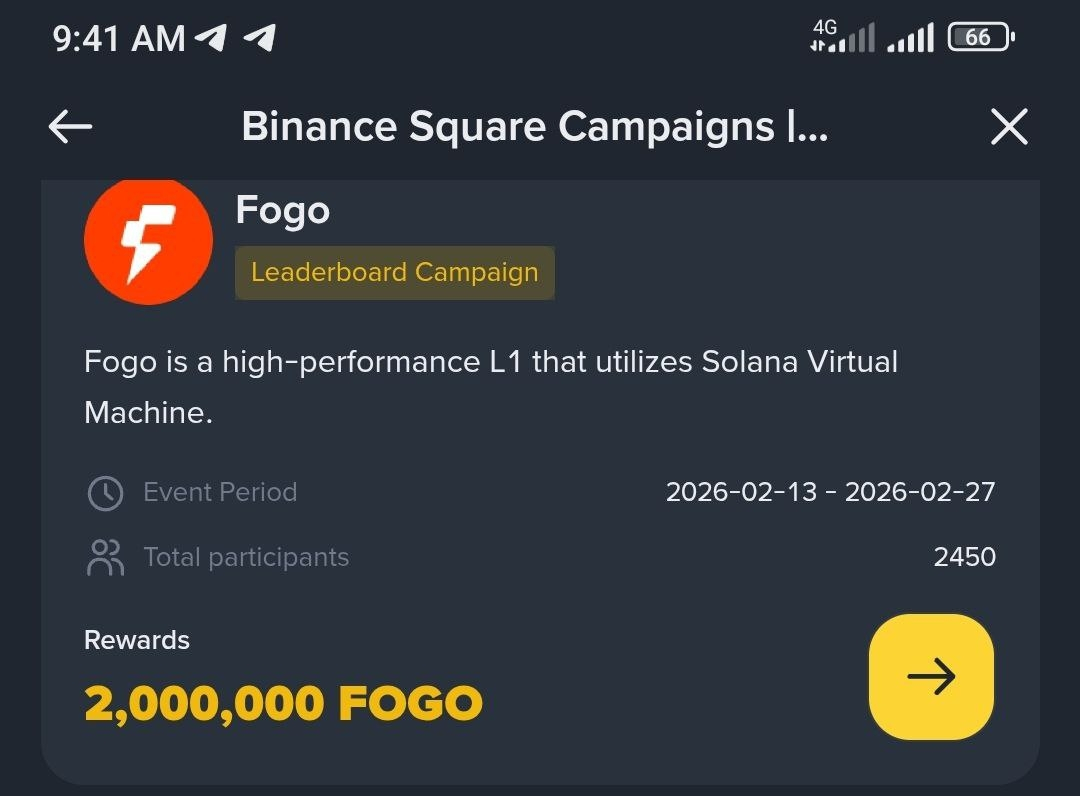
Task: Close the Binance Square Campaigns page
Action: coord(1008,127)
